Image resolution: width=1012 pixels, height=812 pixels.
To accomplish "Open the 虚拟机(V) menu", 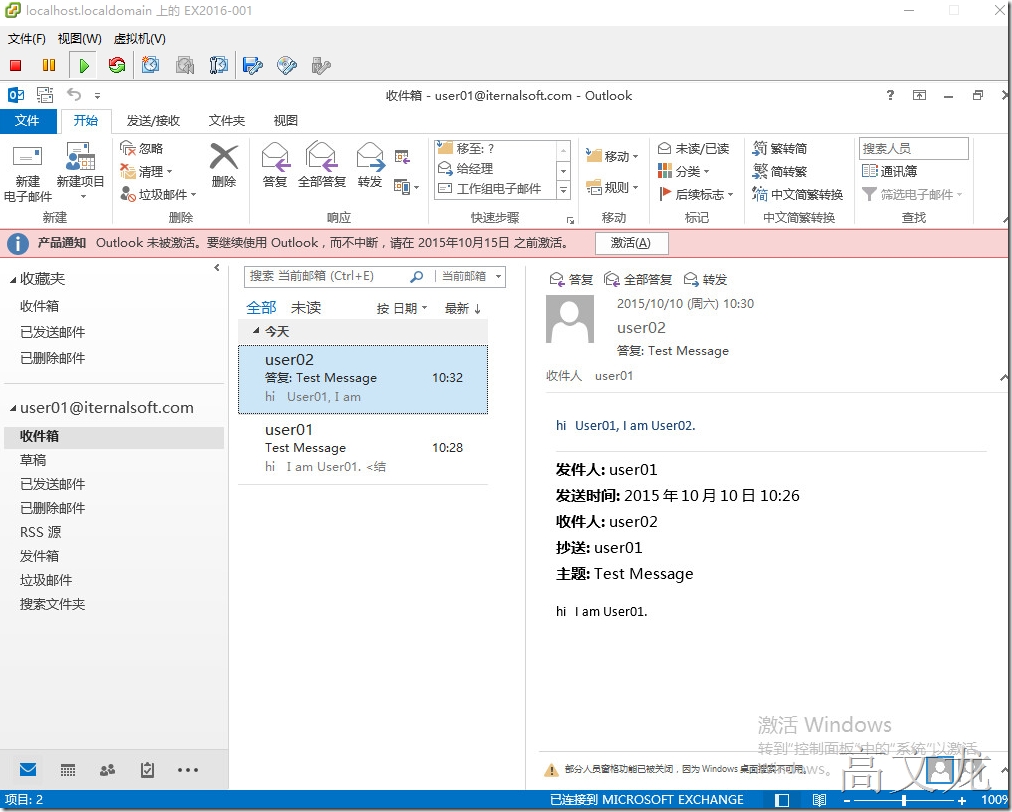I will click(x=139, y=39).
